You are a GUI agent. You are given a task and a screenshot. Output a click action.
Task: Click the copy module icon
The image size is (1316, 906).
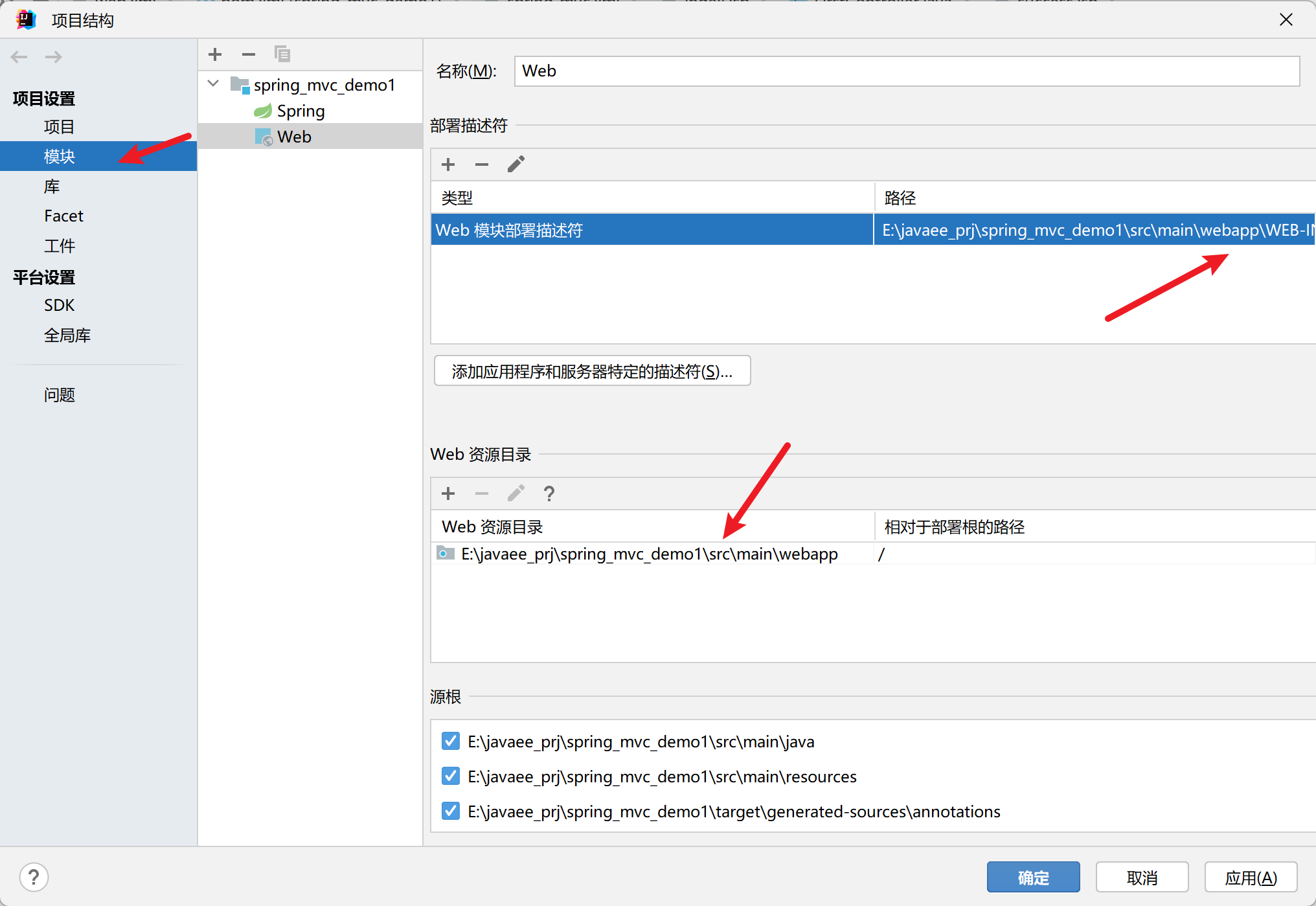(282, 54)
